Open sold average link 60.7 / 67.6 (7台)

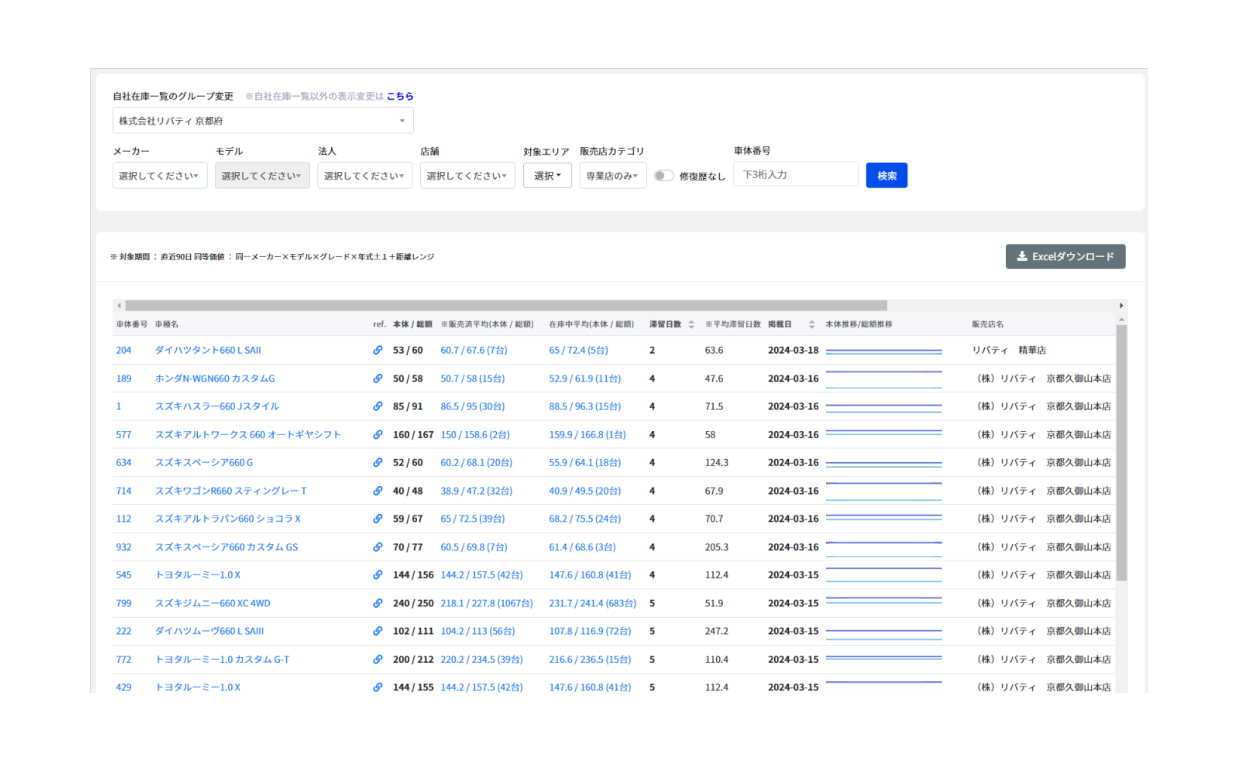tap(474, 351)
